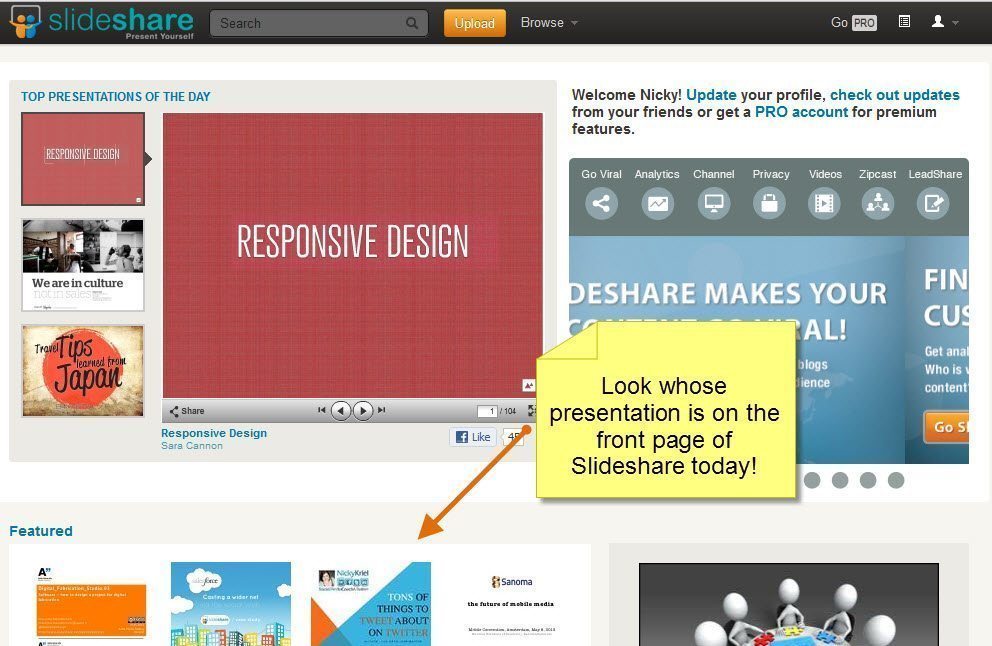Open Sara Cannon author link
Viewport: 992px width, 646px height.
coord(192,446)
